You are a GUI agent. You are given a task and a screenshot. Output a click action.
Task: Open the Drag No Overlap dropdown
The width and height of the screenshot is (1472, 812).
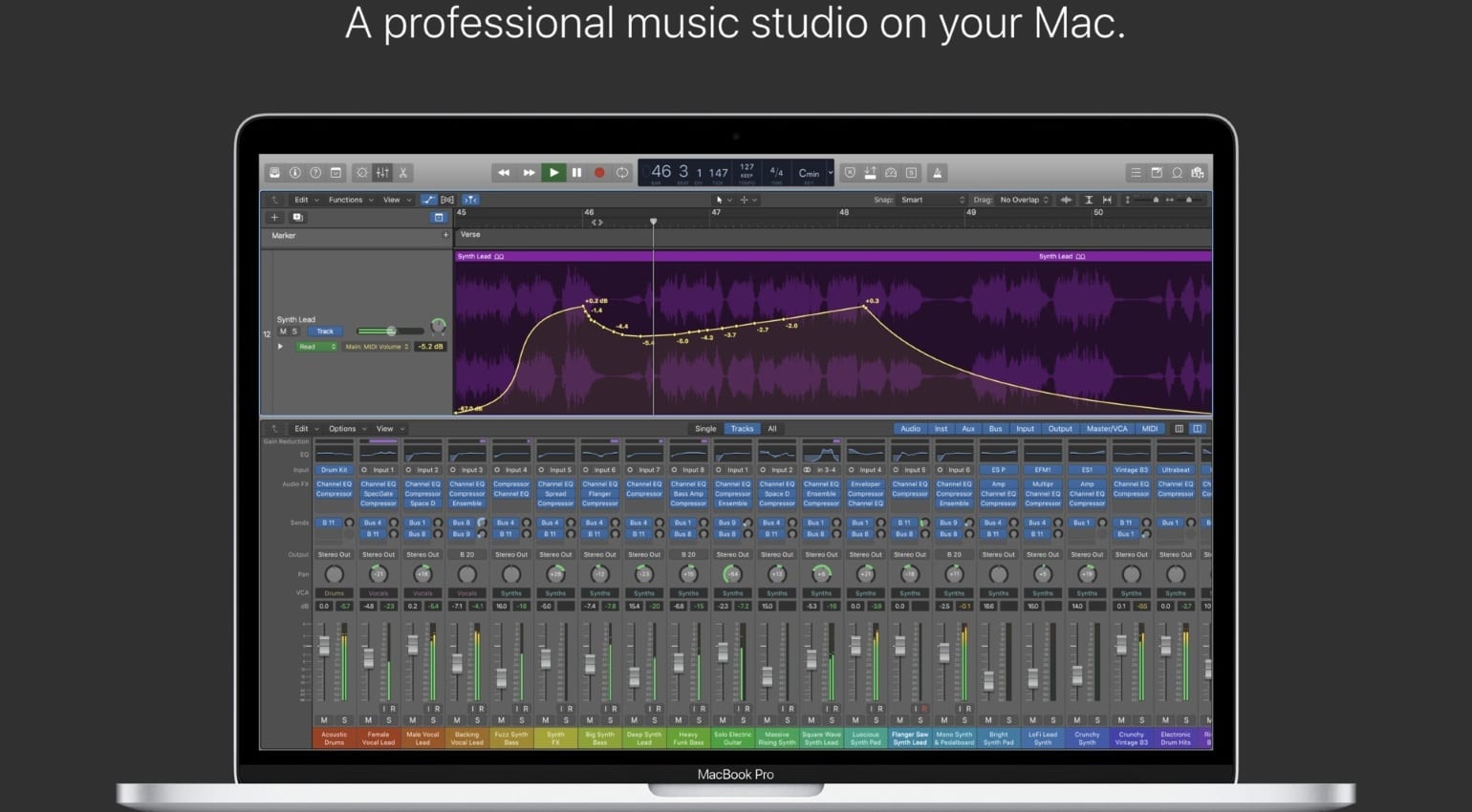pyautogui.click(x=1024, y=200)
